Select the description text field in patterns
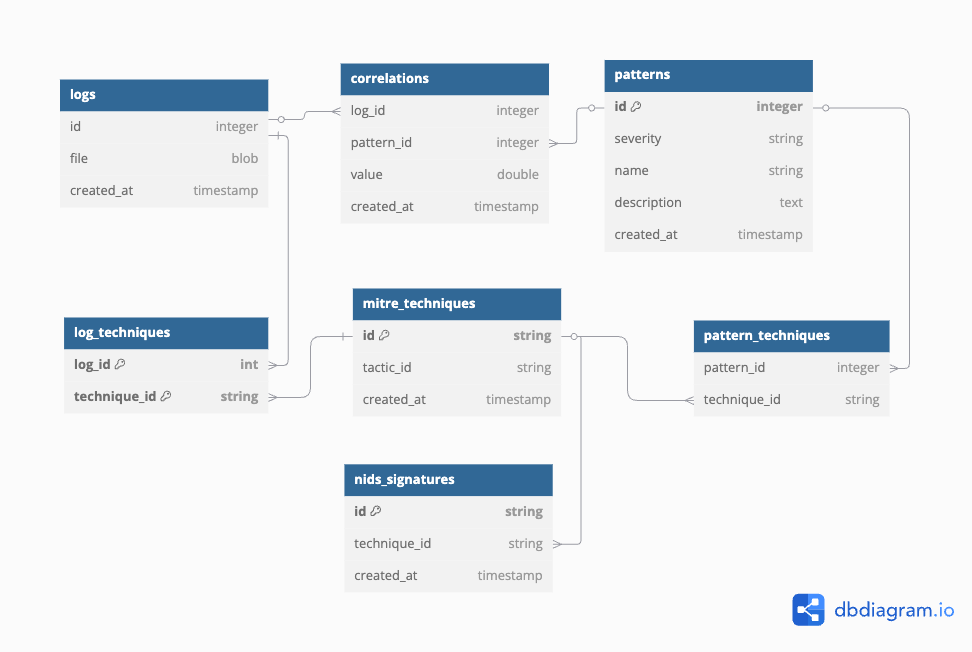 point(708,203)
